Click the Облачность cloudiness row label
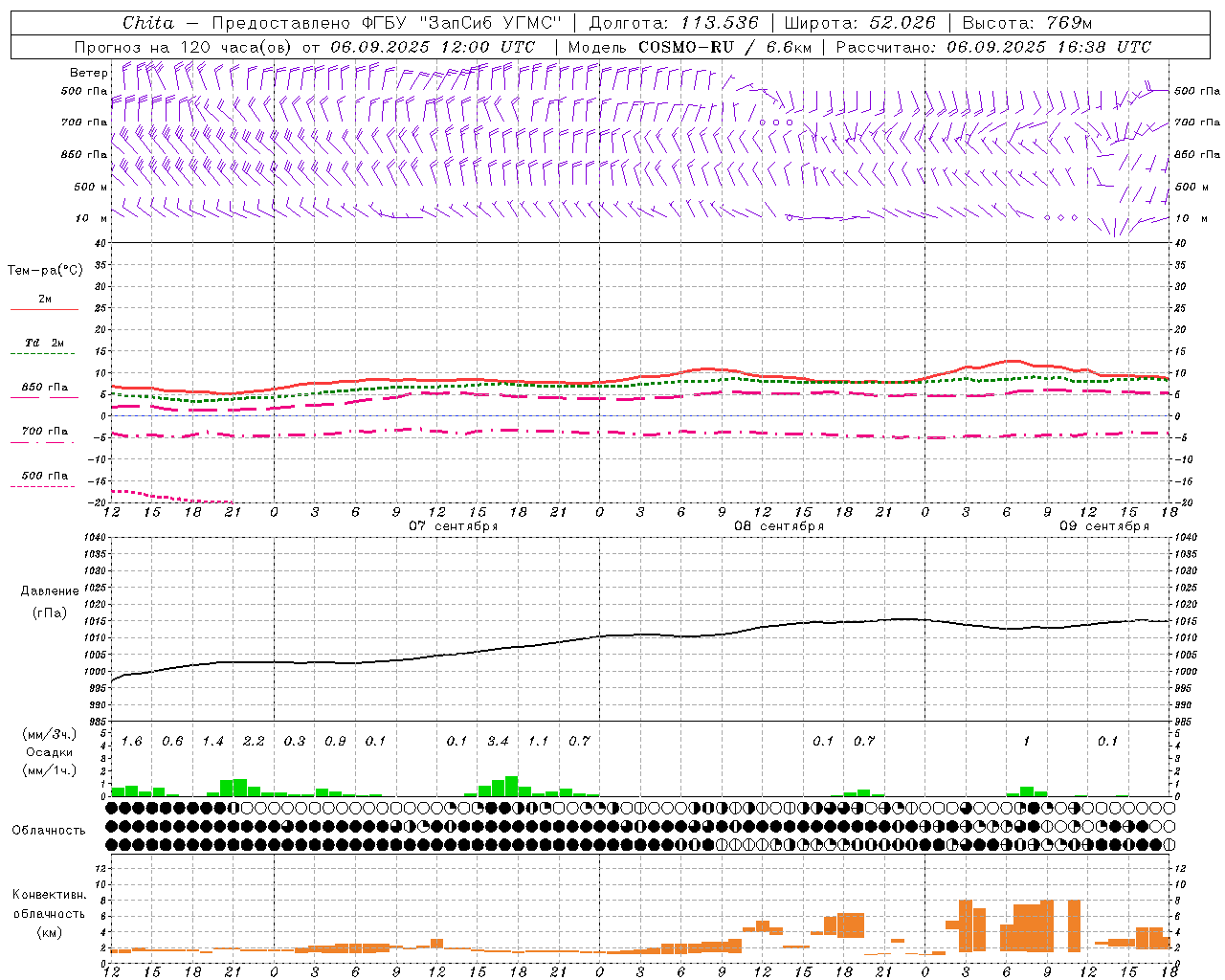Viewport: 1225px width, 980px height. tap(48, 831)
